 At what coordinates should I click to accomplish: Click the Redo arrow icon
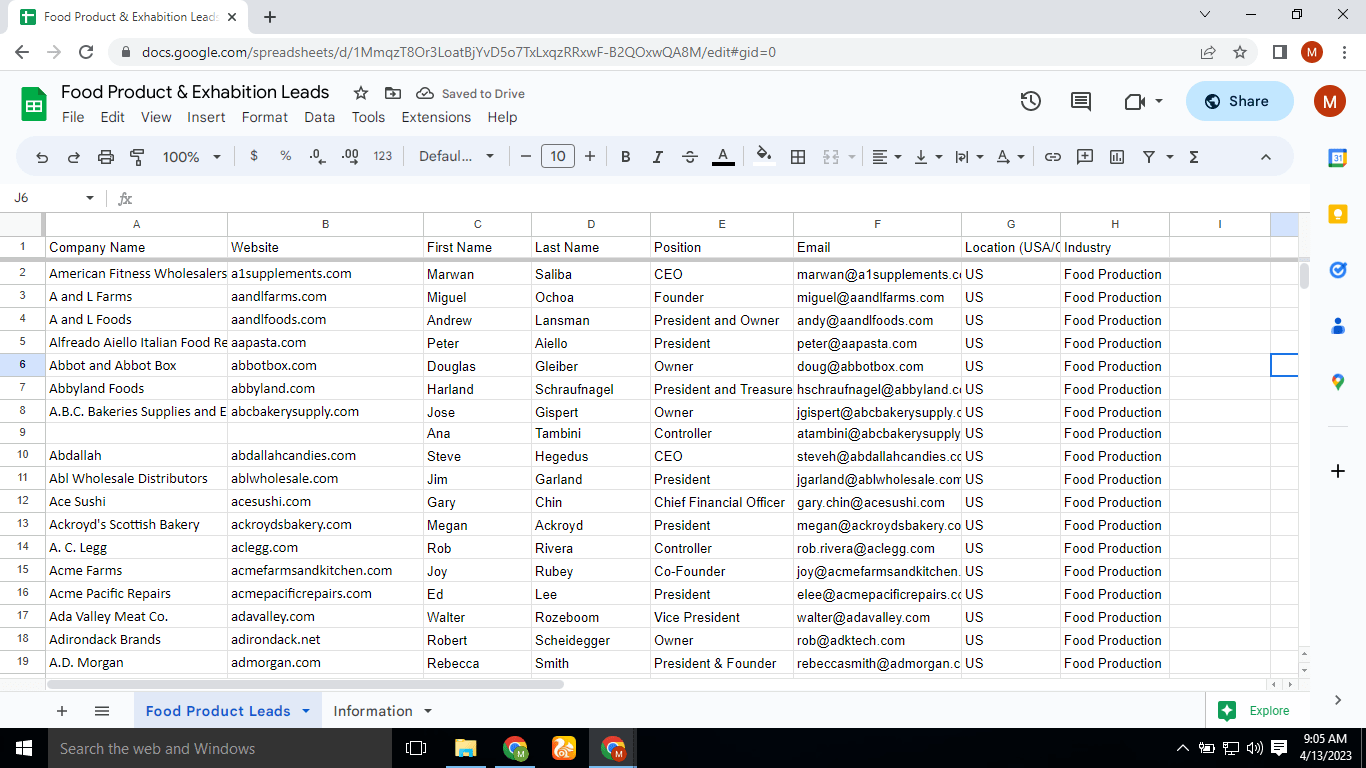74,157
